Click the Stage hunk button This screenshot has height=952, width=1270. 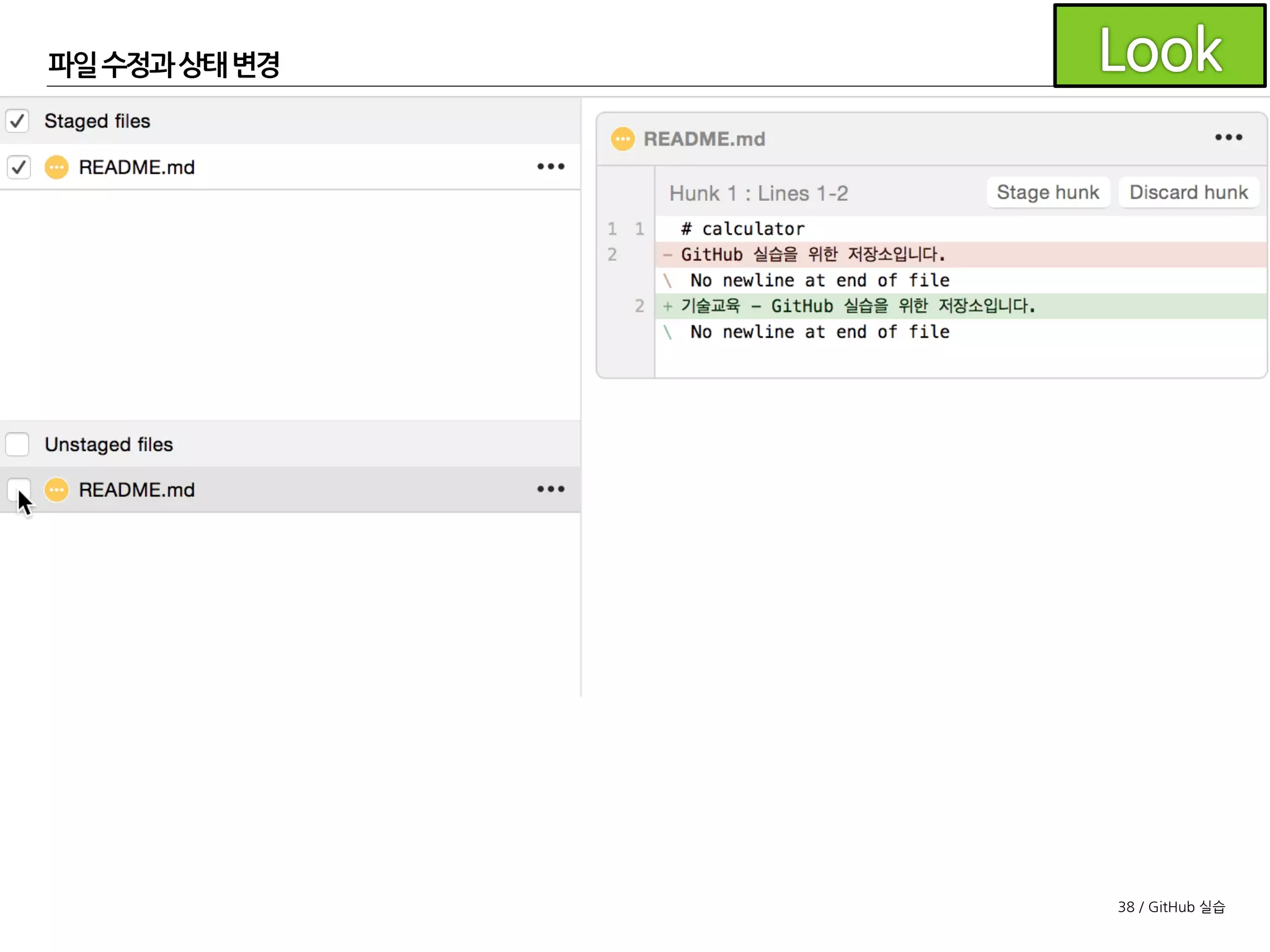click(x=1048, y=192)
